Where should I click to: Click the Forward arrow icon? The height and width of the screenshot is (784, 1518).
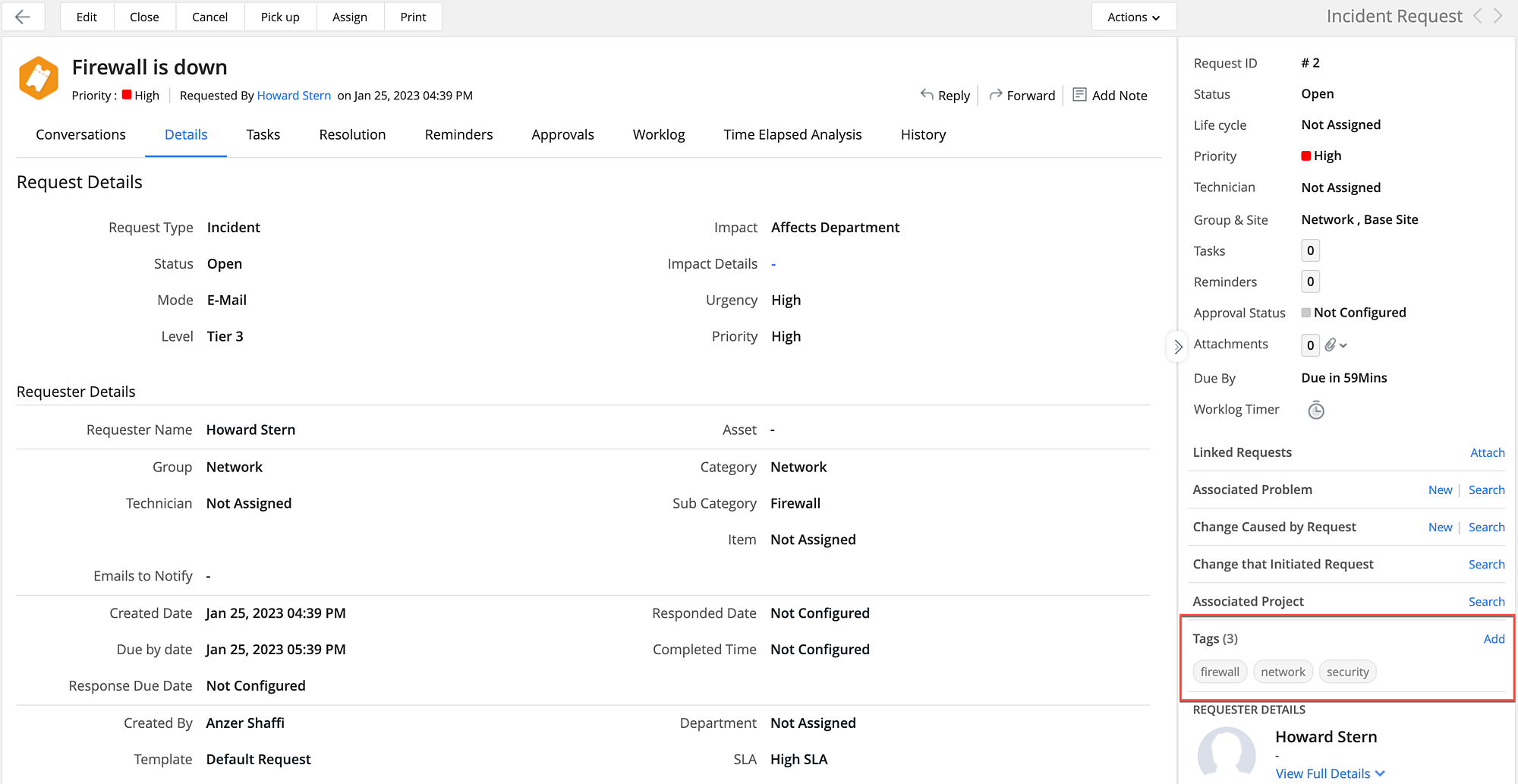996,95
